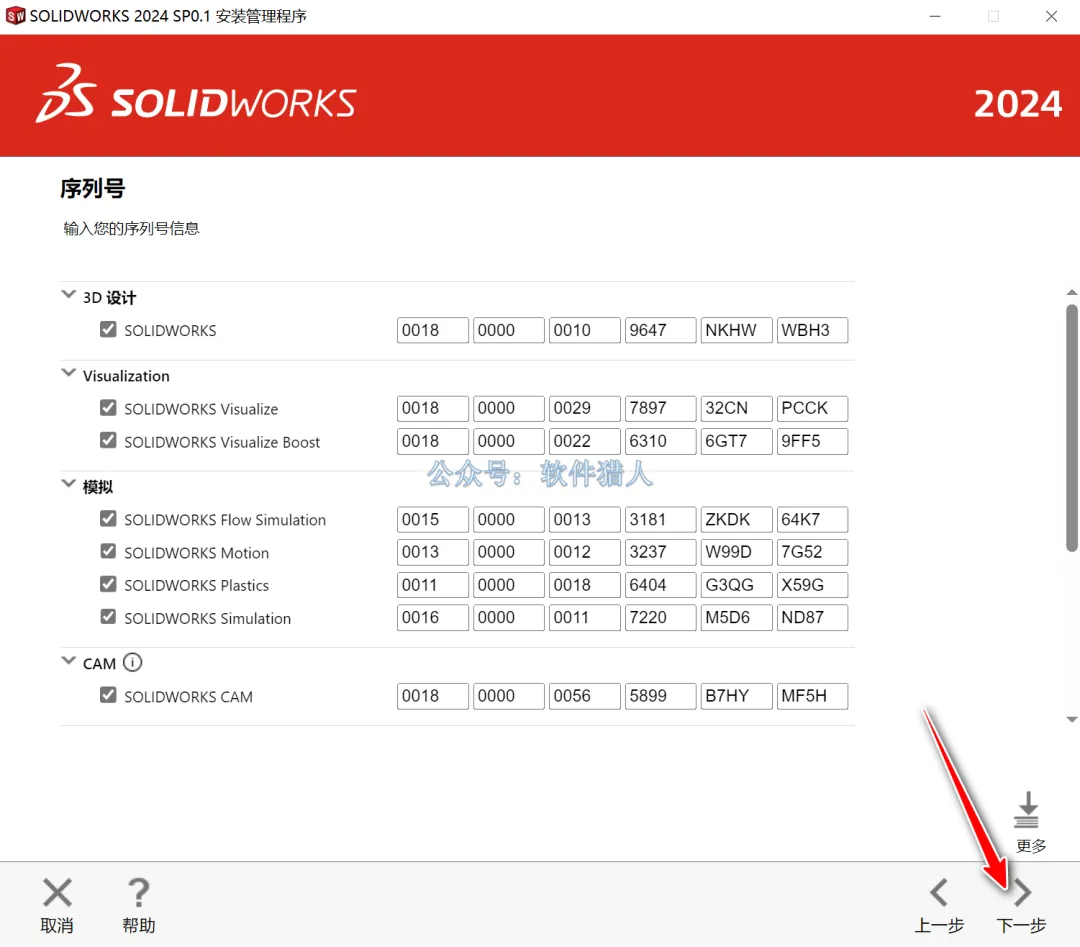
Task: Click the SOLIDWORKS Flow Simulation label
Action: [x=225, y=520]
